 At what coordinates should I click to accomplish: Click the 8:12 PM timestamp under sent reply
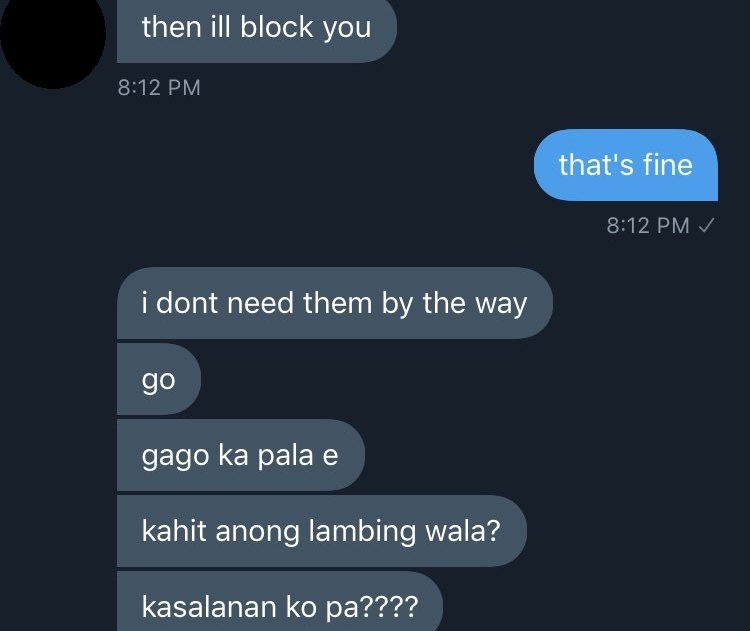click(x=648, y=225)
